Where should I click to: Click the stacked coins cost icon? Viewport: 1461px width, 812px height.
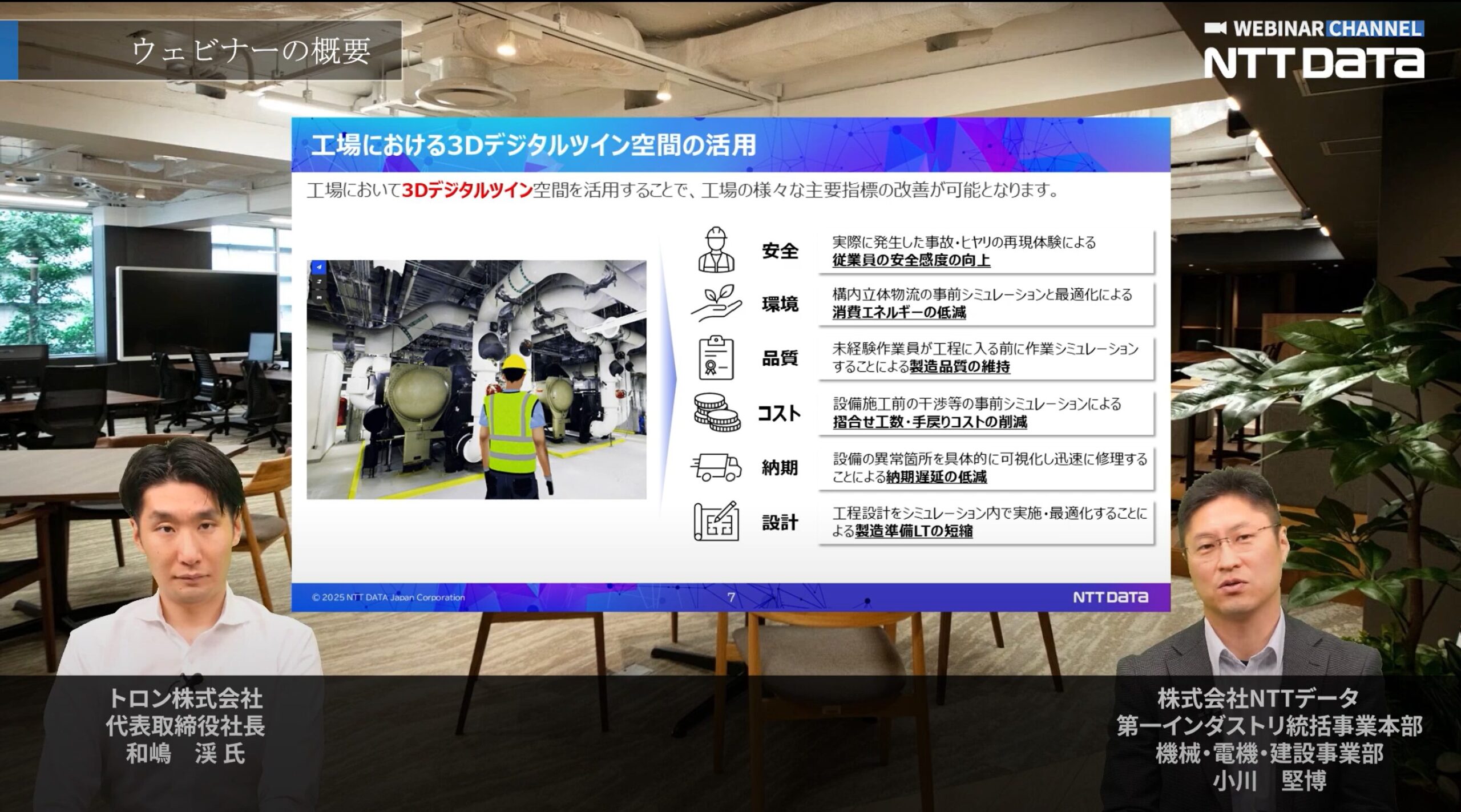tap(716, 412)
